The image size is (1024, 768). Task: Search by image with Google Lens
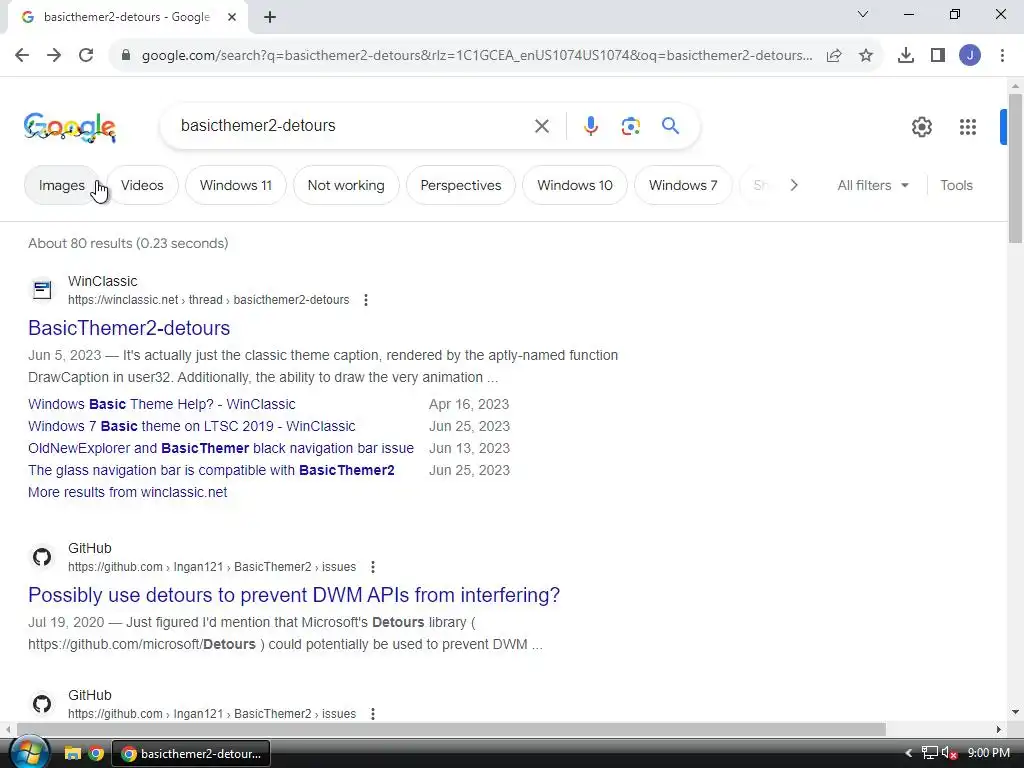[631, 126]
